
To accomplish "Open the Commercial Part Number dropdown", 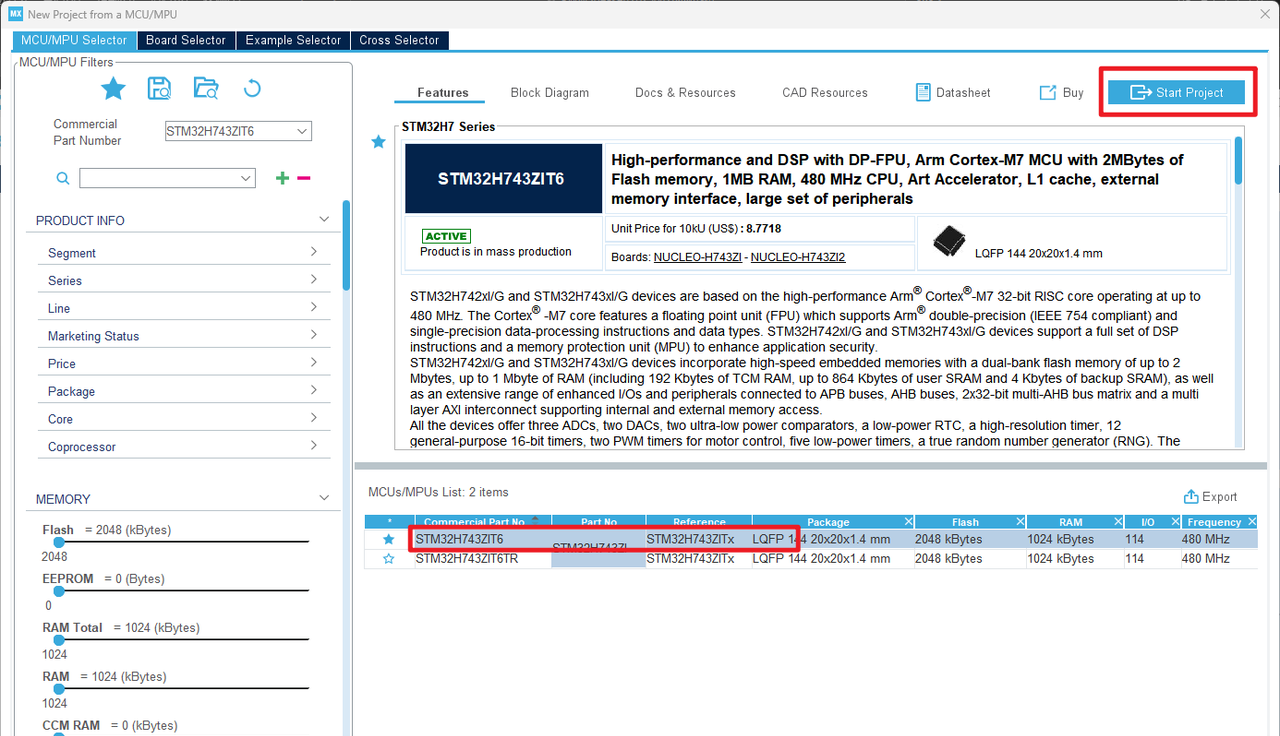I will [x=302, y=131].
